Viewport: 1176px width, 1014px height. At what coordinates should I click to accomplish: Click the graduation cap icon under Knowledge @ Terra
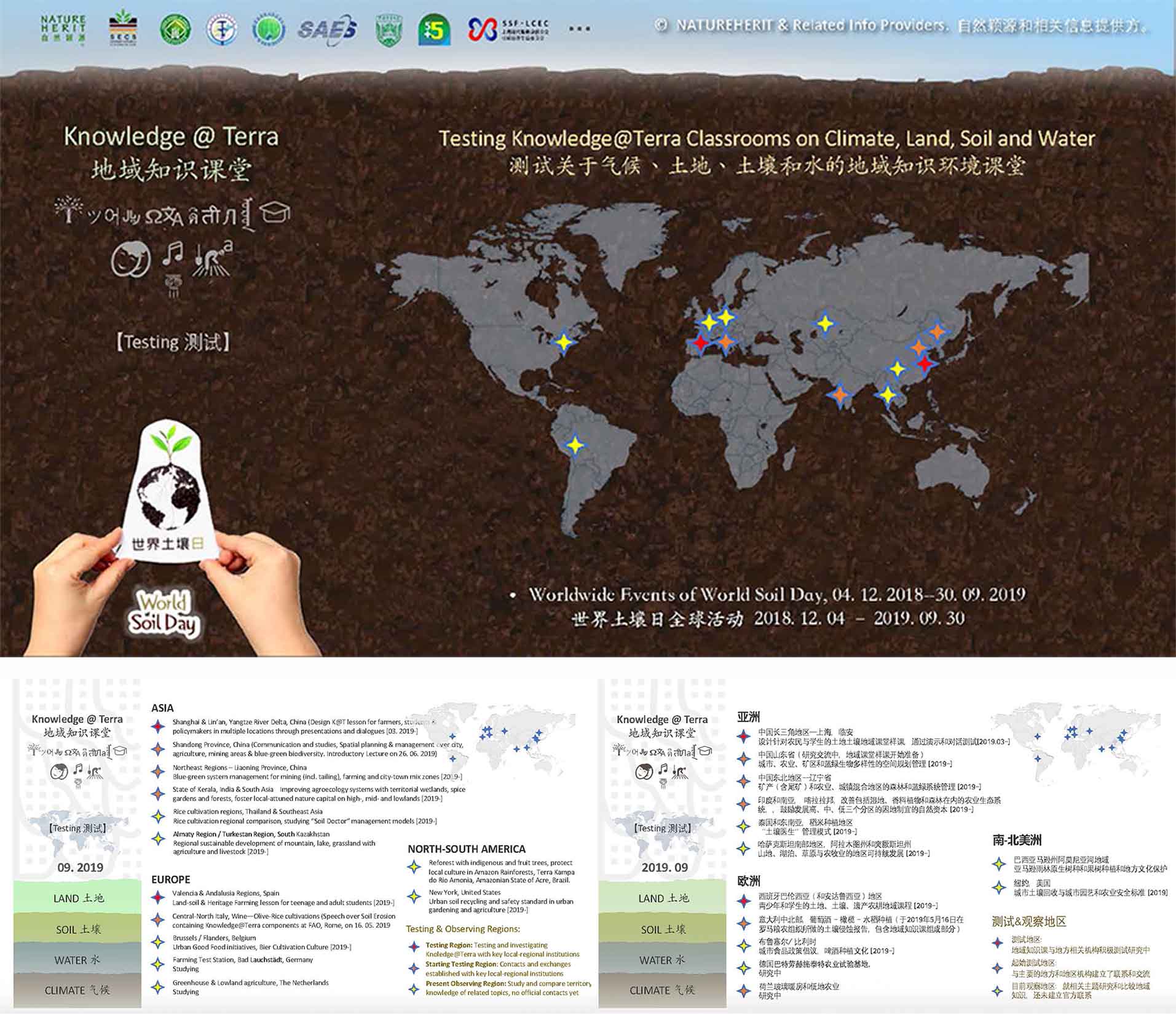(x=275, y=213)
